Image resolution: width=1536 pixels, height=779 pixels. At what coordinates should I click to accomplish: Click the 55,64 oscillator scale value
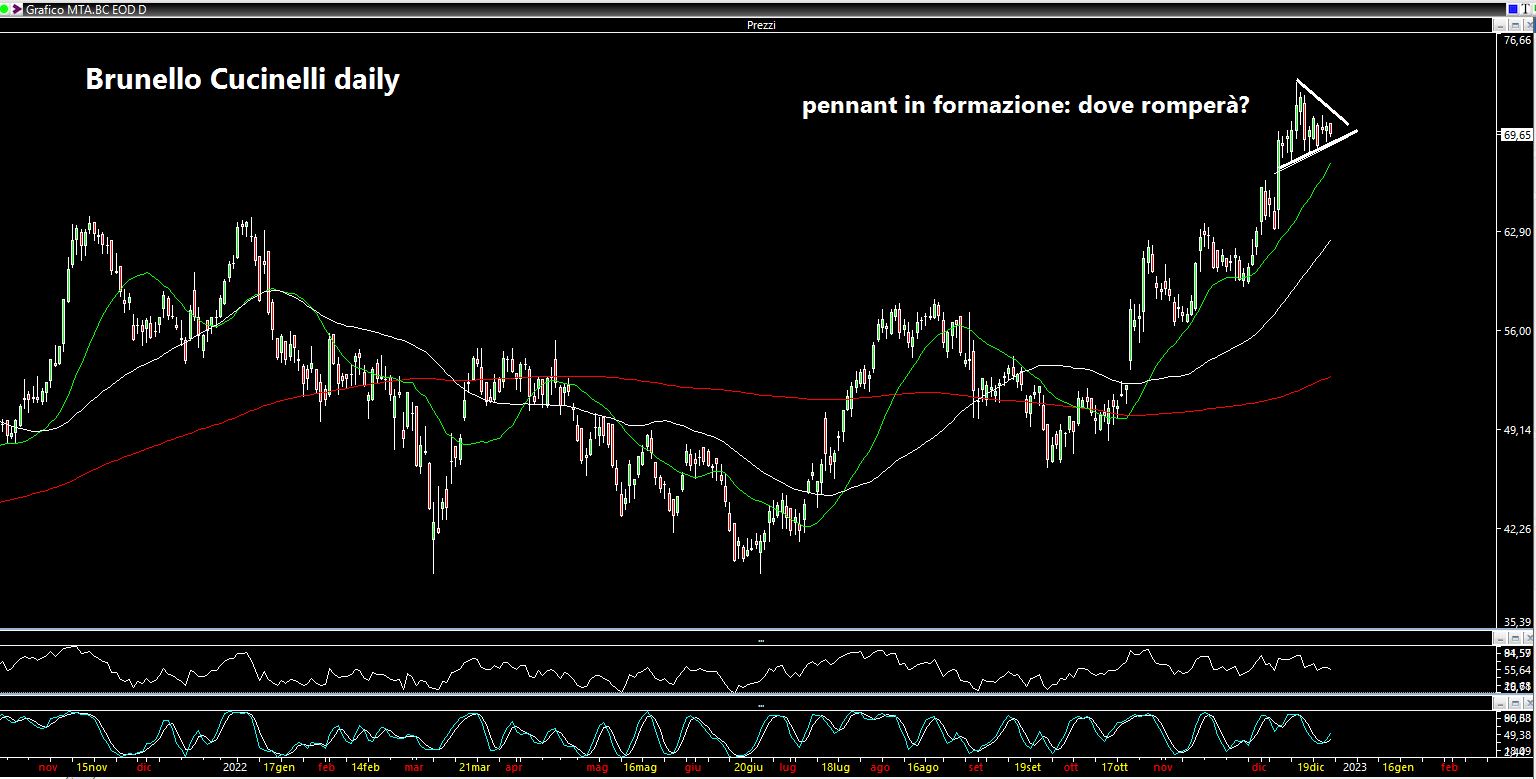(1517, 670)
